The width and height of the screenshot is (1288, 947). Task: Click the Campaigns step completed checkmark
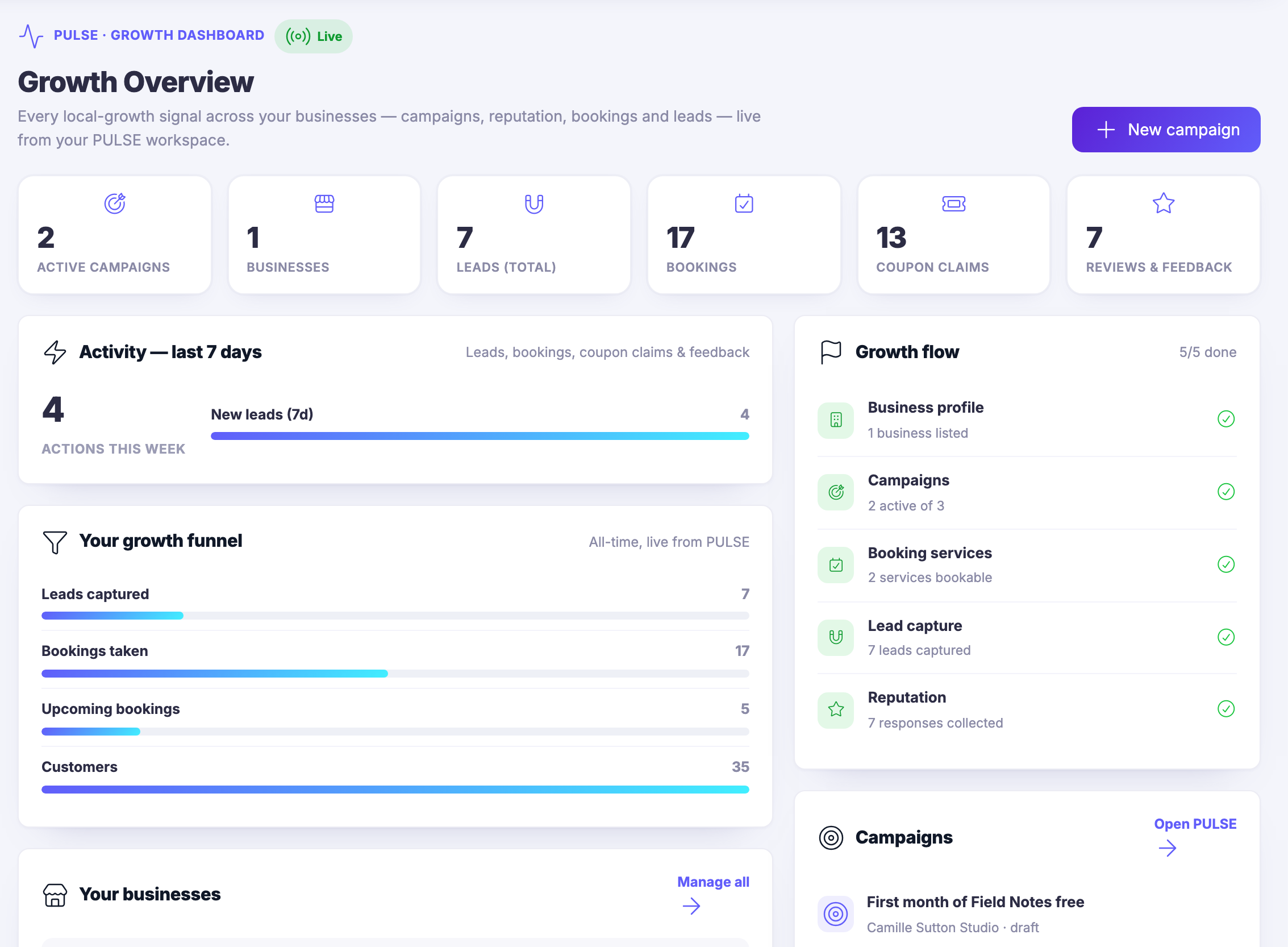(x=1226, y=492)
